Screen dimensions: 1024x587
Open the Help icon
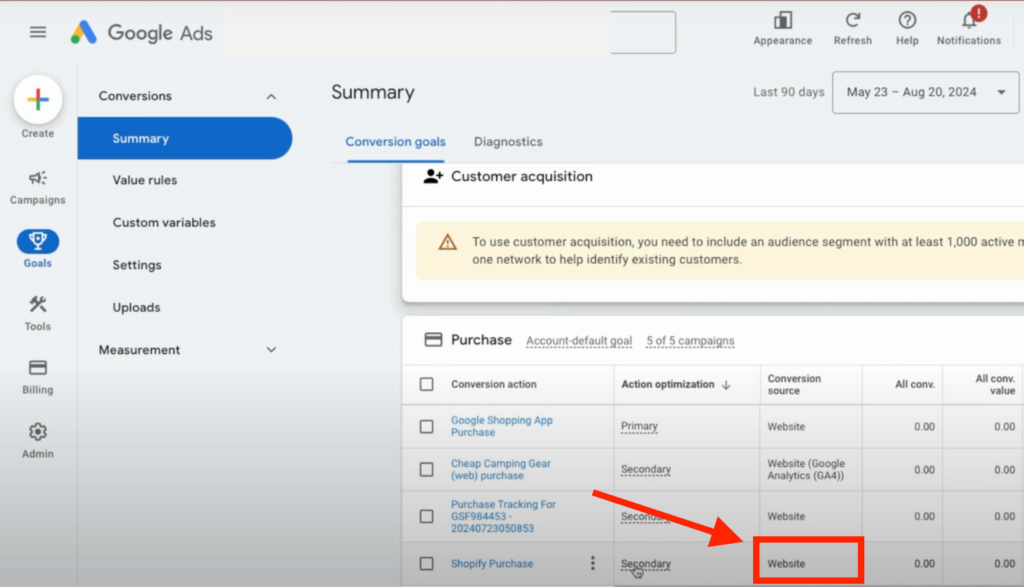(x=906, y=21)
